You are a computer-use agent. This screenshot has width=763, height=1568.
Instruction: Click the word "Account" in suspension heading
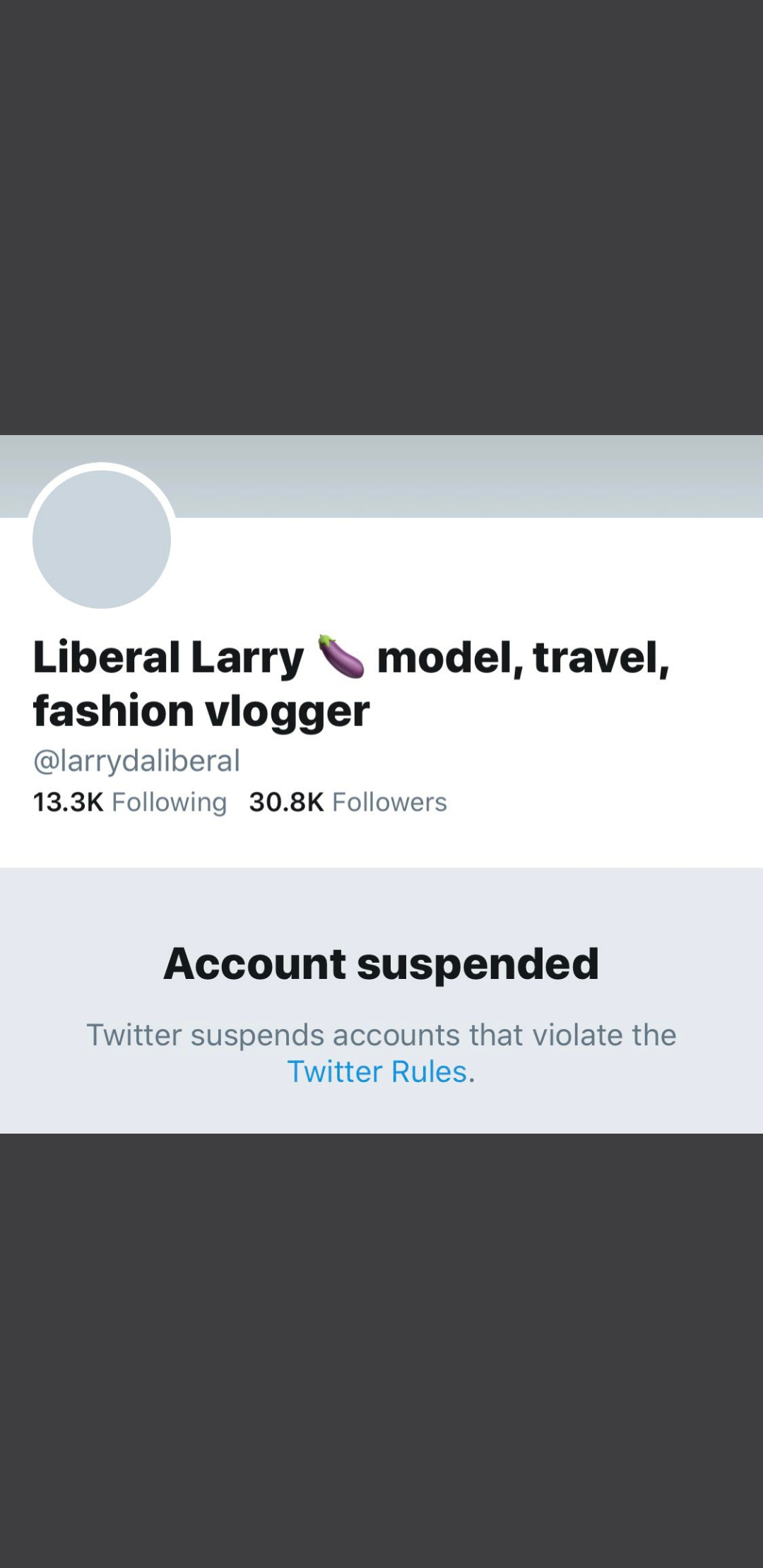pos(255,964)
